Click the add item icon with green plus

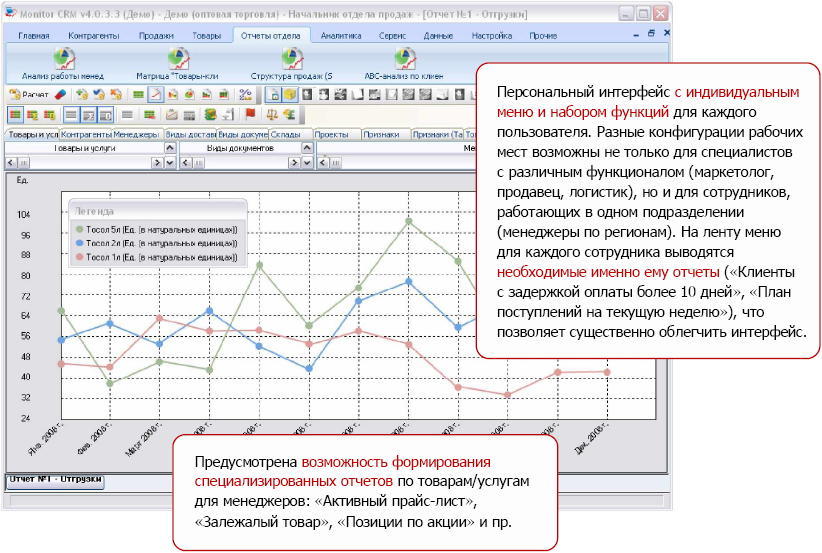pos(82,94)
